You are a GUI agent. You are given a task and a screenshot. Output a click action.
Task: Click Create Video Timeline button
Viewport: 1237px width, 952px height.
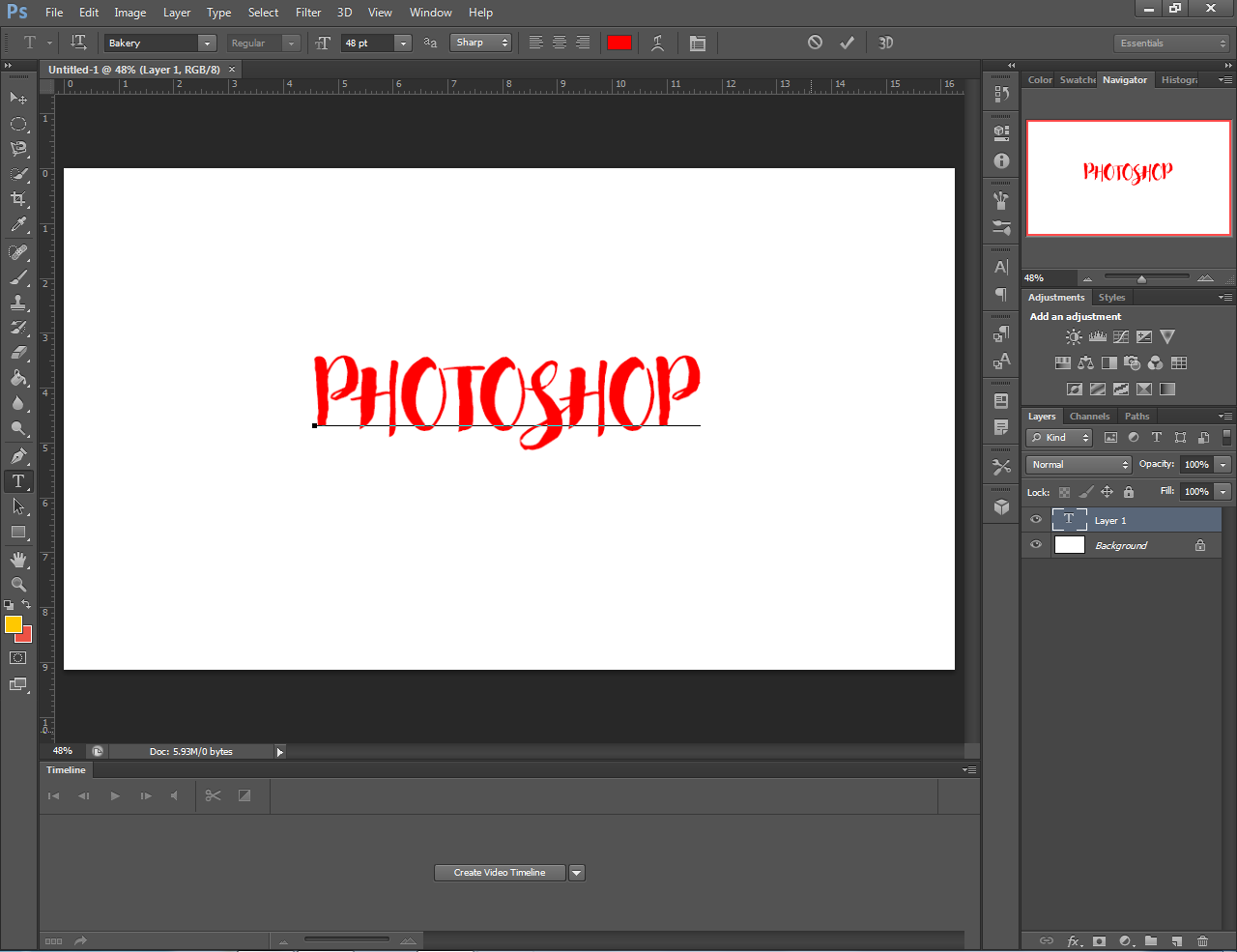point(500,873)
